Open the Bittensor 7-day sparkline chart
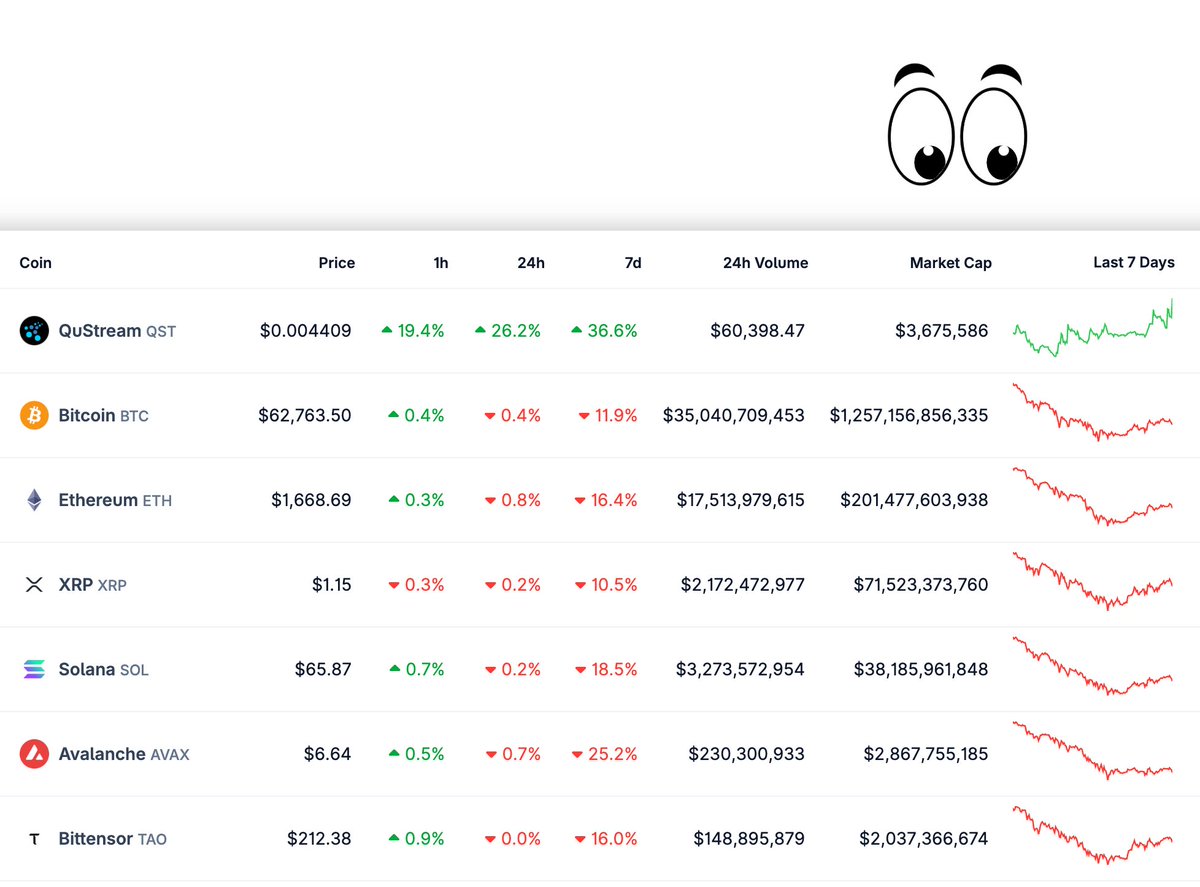Image resolution: width=1200 pixels, height=887 pixels. pyautogui.click(x=1093, y=835)
